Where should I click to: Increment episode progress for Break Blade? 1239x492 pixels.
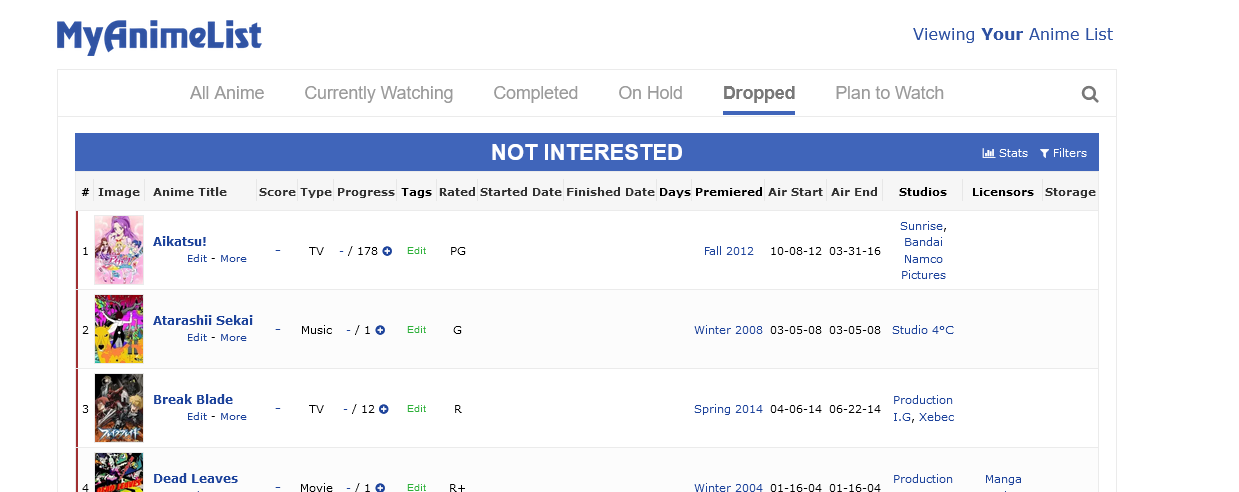[x=384, y=409]
